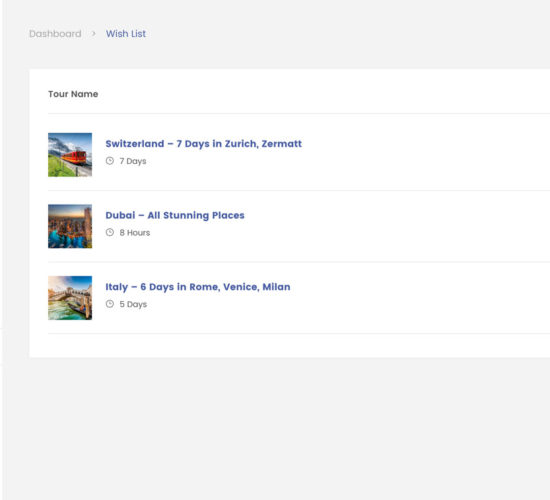This screenshot has height=500, width=550.
Task: Select the Wish List breadcrumb
Action: point(126,34)
